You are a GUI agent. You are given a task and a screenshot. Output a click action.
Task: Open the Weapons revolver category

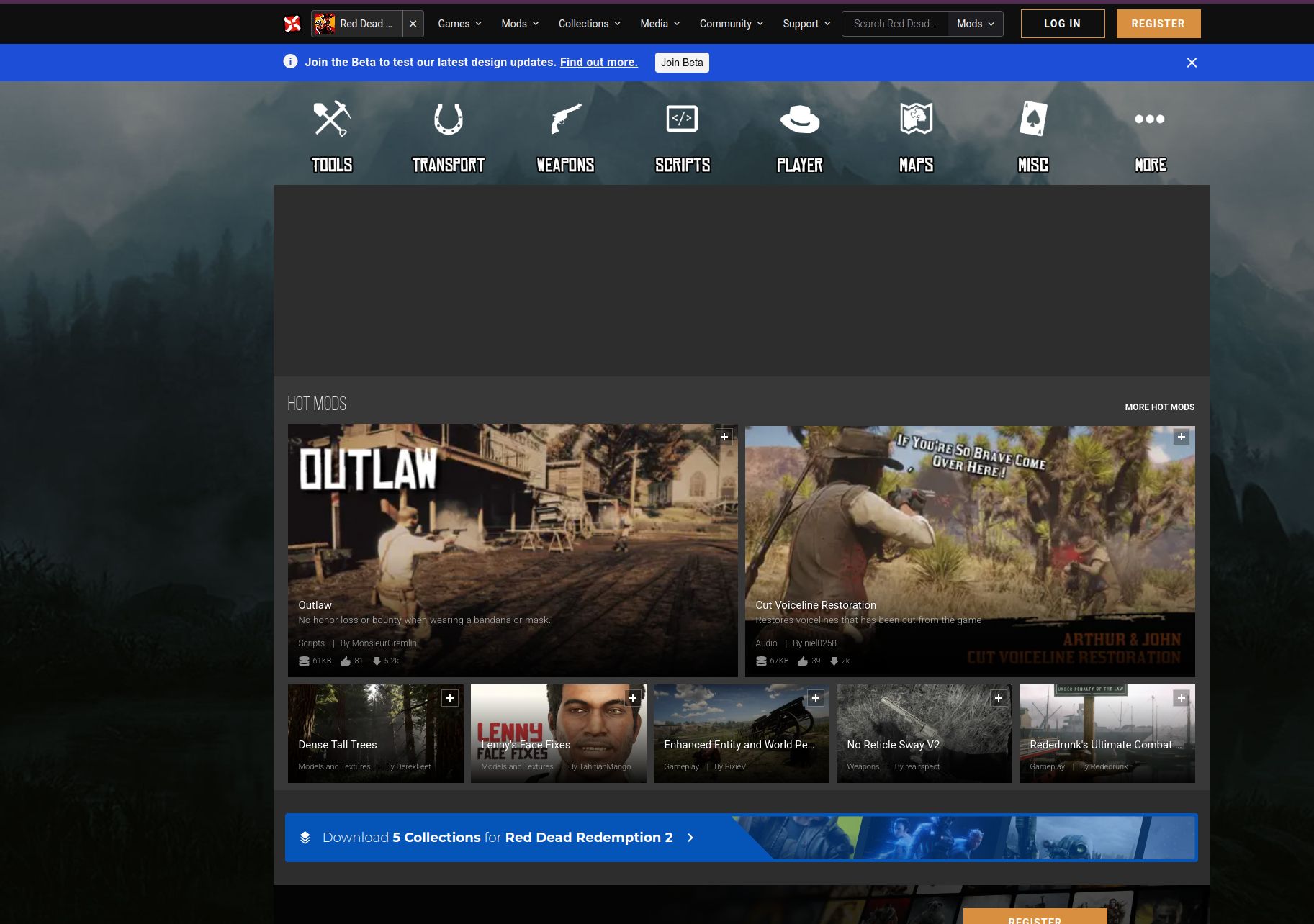click(x=565, y=119)
